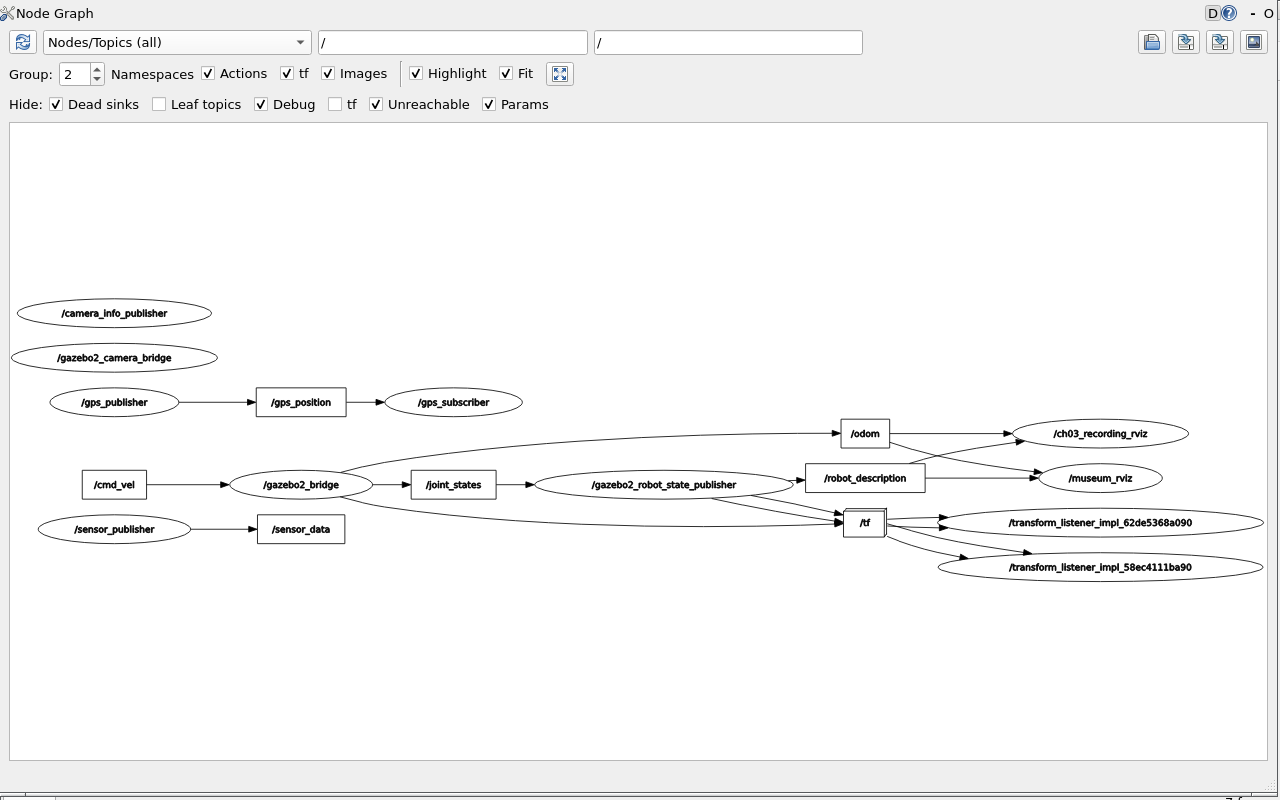The image size is (1280, 800).
Task: Click the O button in the title bar
Action: point(1269,14)
